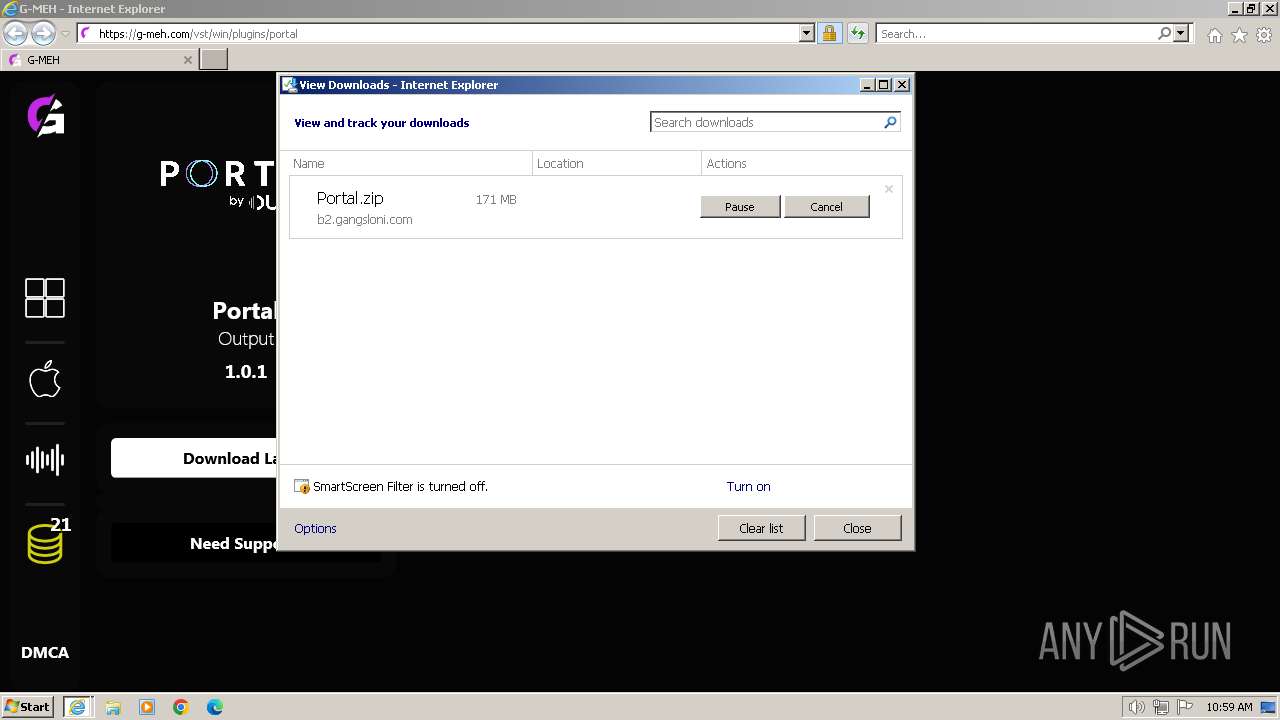Screen dimensions: 1280x720
Task: Click Internet Explorer taskbar icon
Action: (x=78, y=707)
